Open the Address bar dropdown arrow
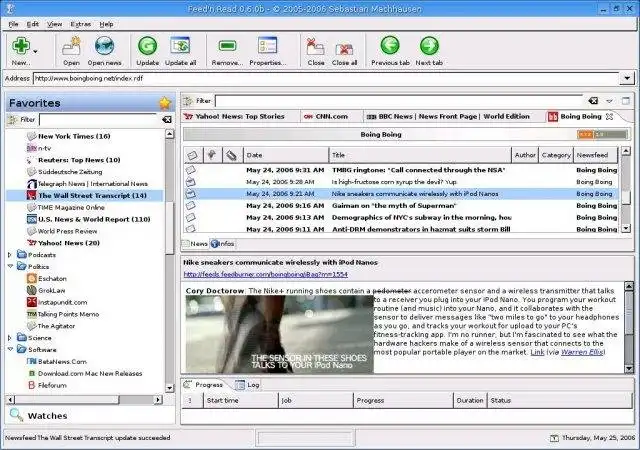The height and width of the screenshot is (450, 640). (627, 78)
